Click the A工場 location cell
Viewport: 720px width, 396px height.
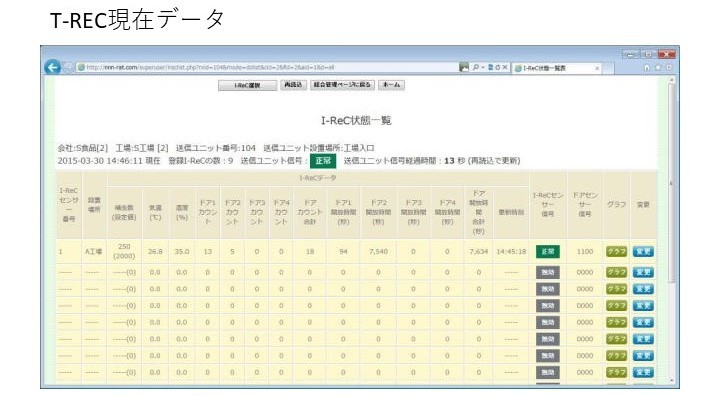94,252
